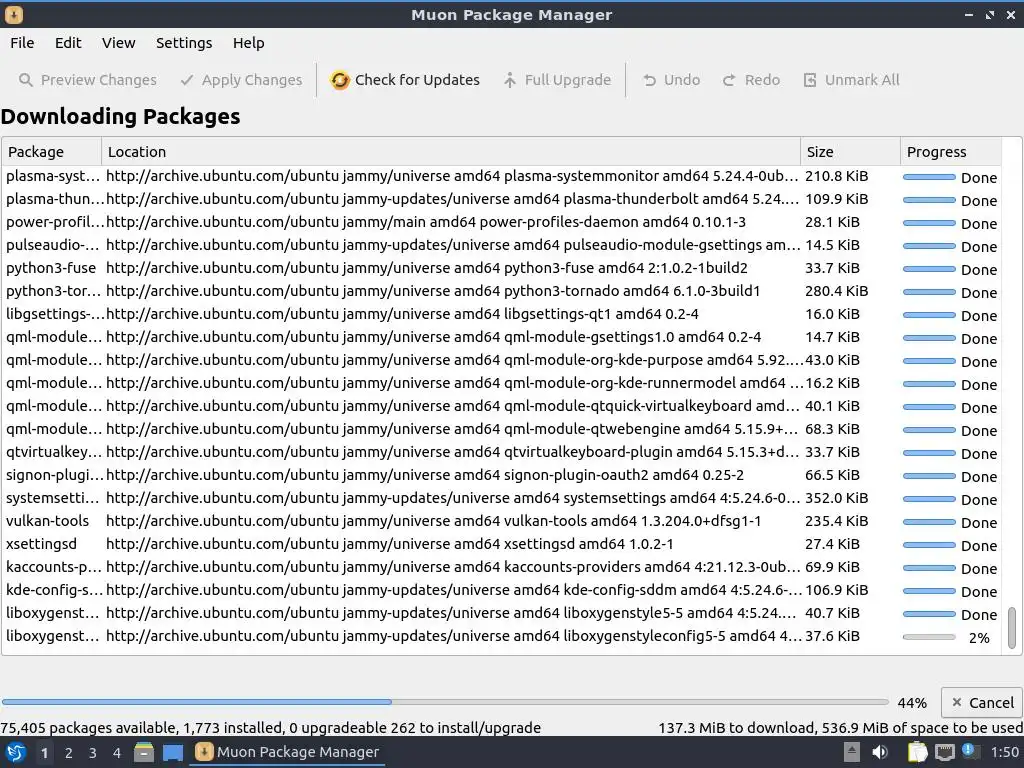Click the Apply Changes toolbar label
The height and width of the screenshot is (768, 1024).
click(x=251, y=80)
